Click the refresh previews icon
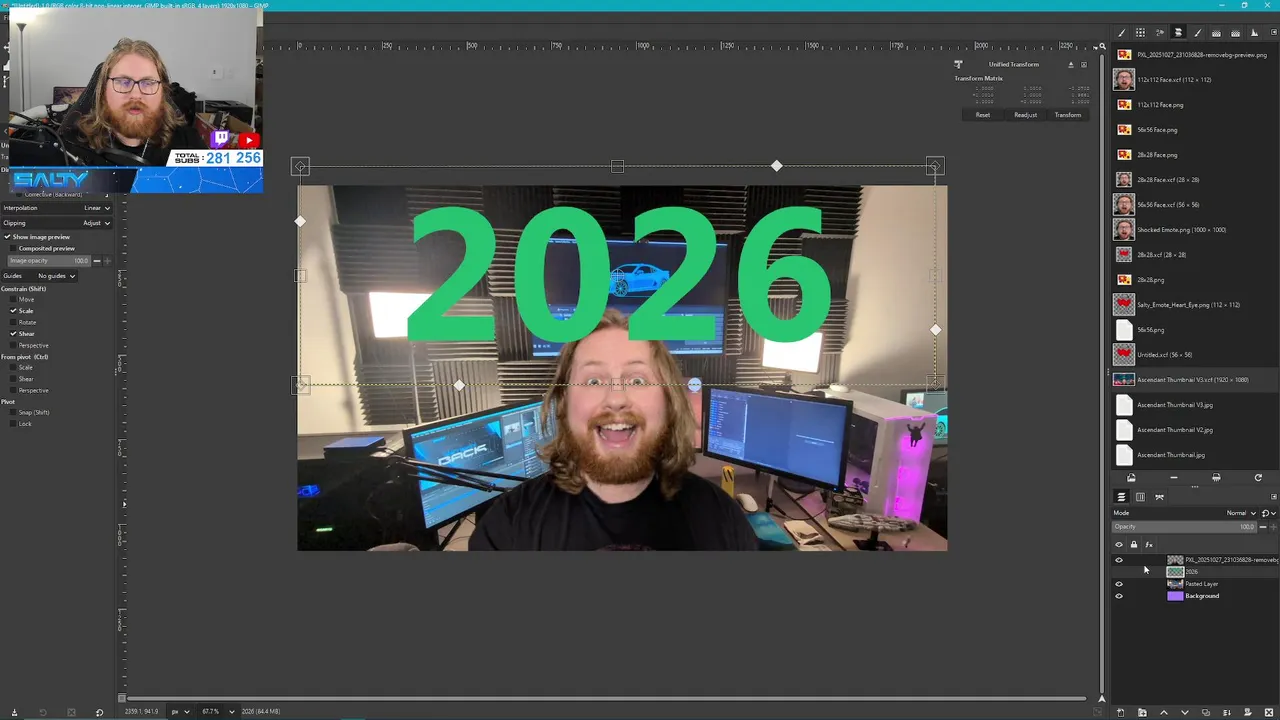 pyautogui.click(x=1258, y=478)
